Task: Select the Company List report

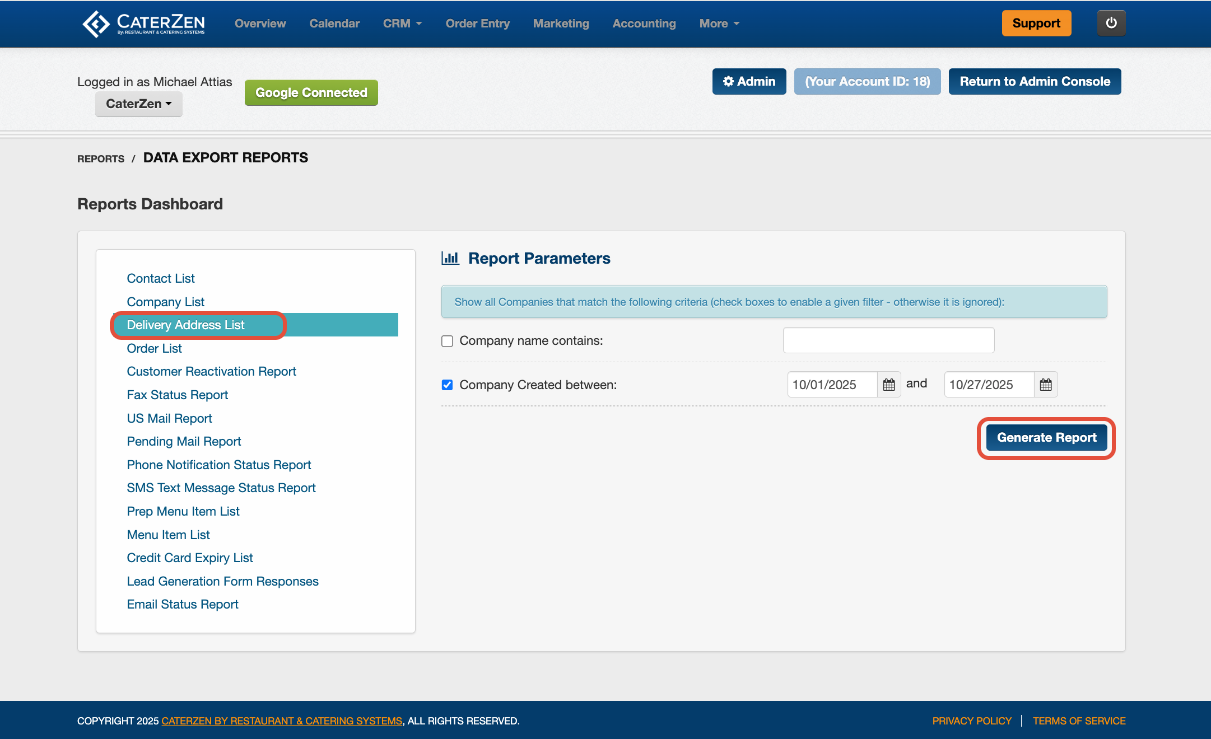Action: (x=166, y=302)
